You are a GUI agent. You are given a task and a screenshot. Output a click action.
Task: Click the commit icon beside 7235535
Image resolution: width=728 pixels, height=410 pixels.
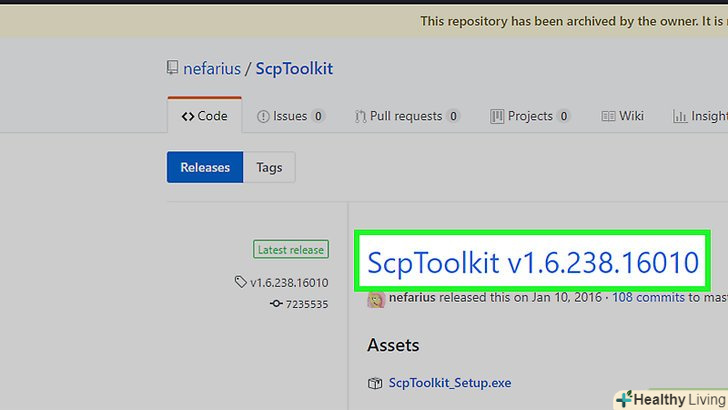276,304
